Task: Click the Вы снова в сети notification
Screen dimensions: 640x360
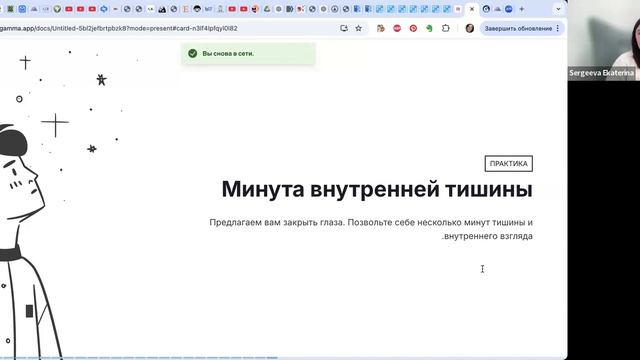Action: tap(248, 53)
